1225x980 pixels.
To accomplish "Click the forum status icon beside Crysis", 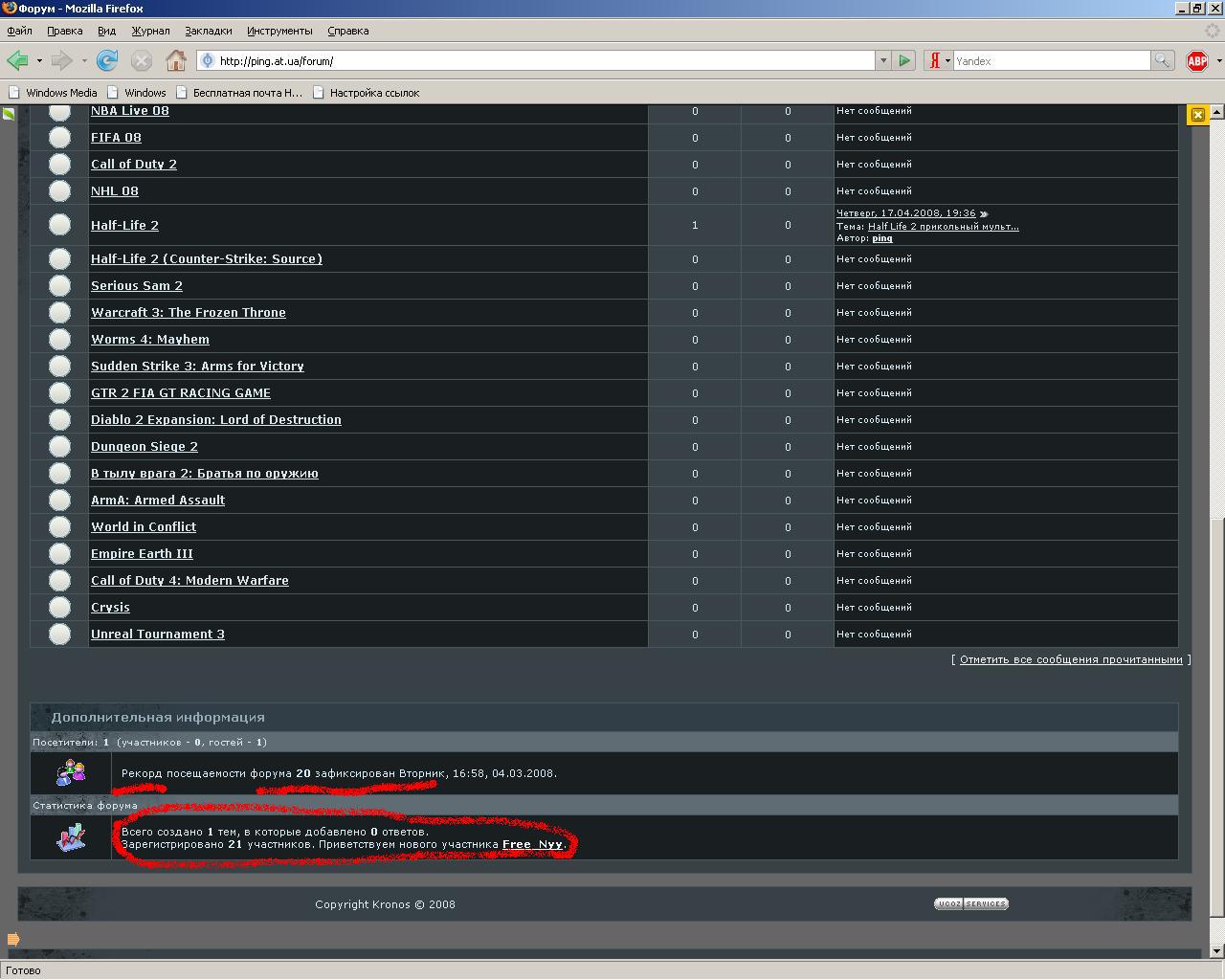I will pos(59,607).
